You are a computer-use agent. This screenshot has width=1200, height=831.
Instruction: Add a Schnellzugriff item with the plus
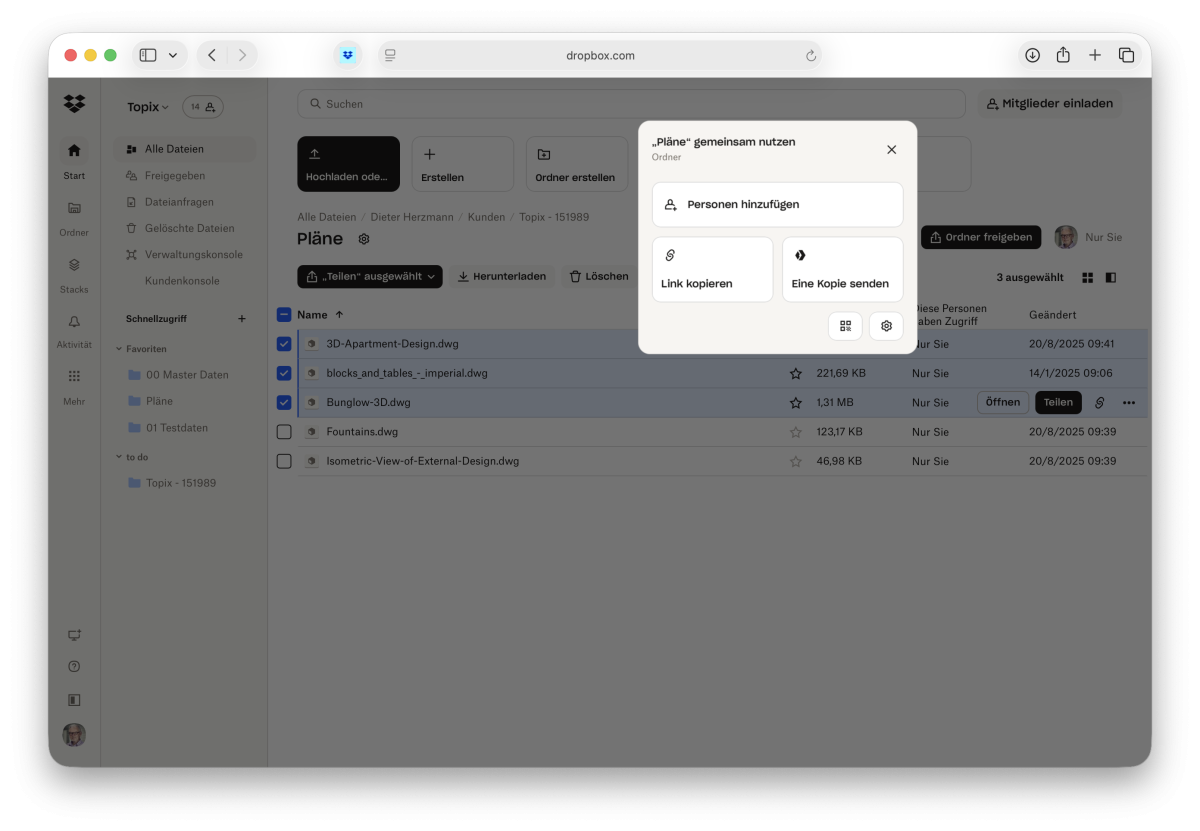click(x=241, y=319)
